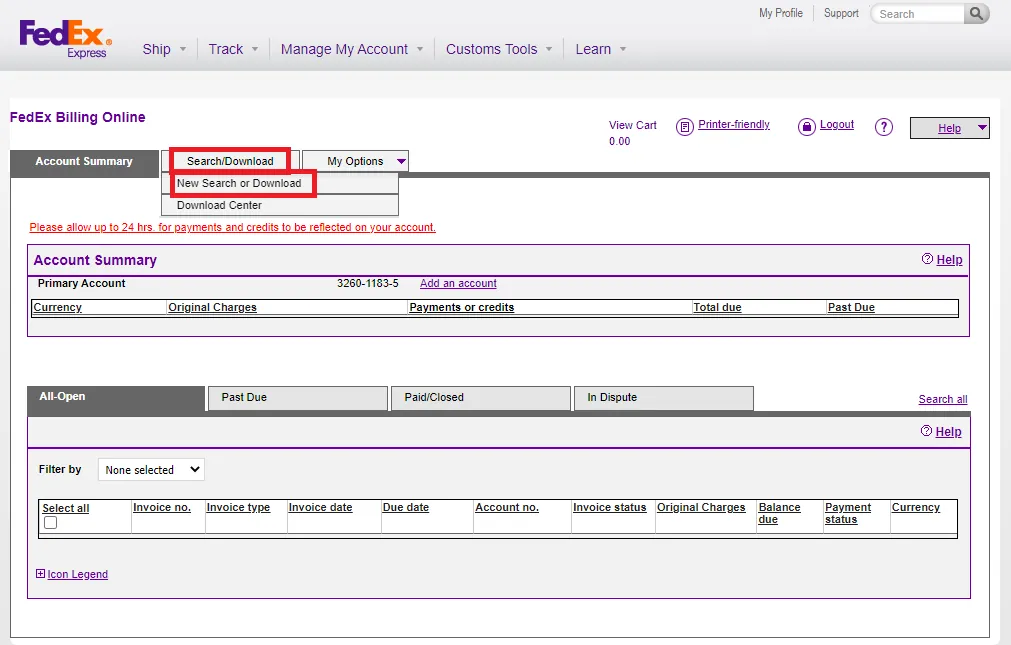
Task: Expand the Ship menu arrow
Action: tap(183, 49)
